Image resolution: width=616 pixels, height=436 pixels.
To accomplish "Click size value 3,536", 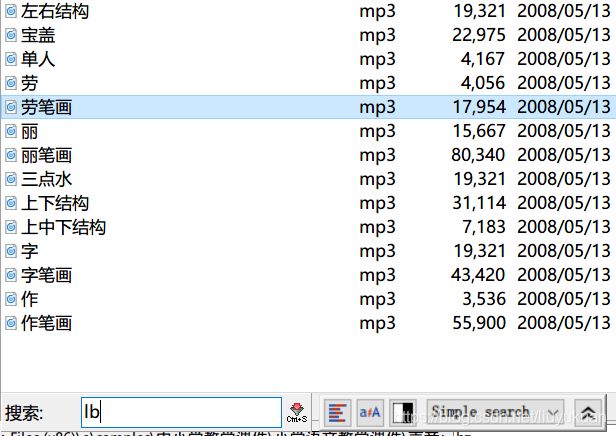I will pos(484,299).
